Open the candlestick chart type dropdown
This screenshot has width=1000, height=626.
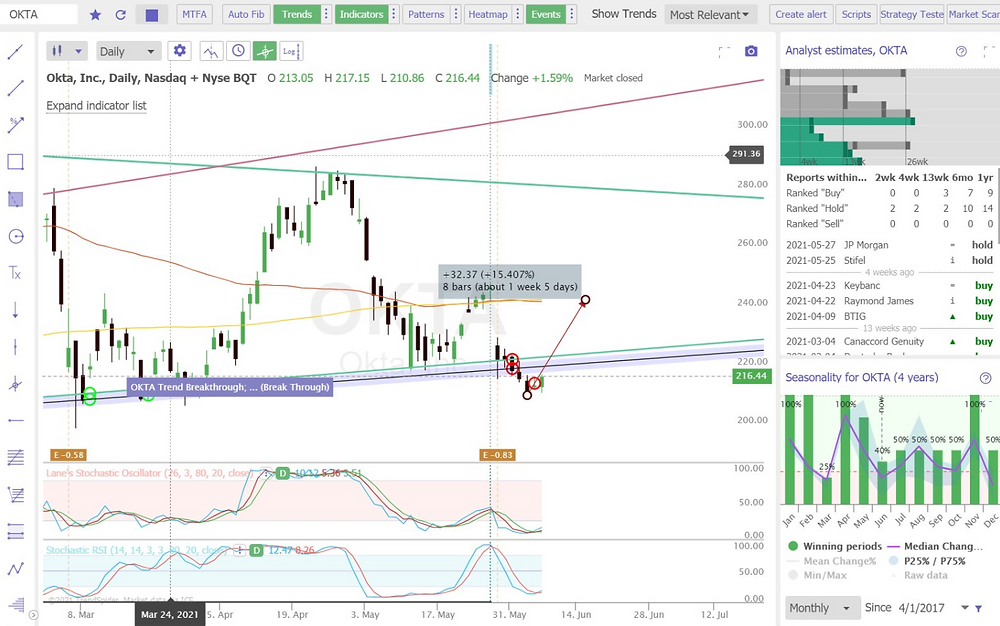[x=67, y=51]
